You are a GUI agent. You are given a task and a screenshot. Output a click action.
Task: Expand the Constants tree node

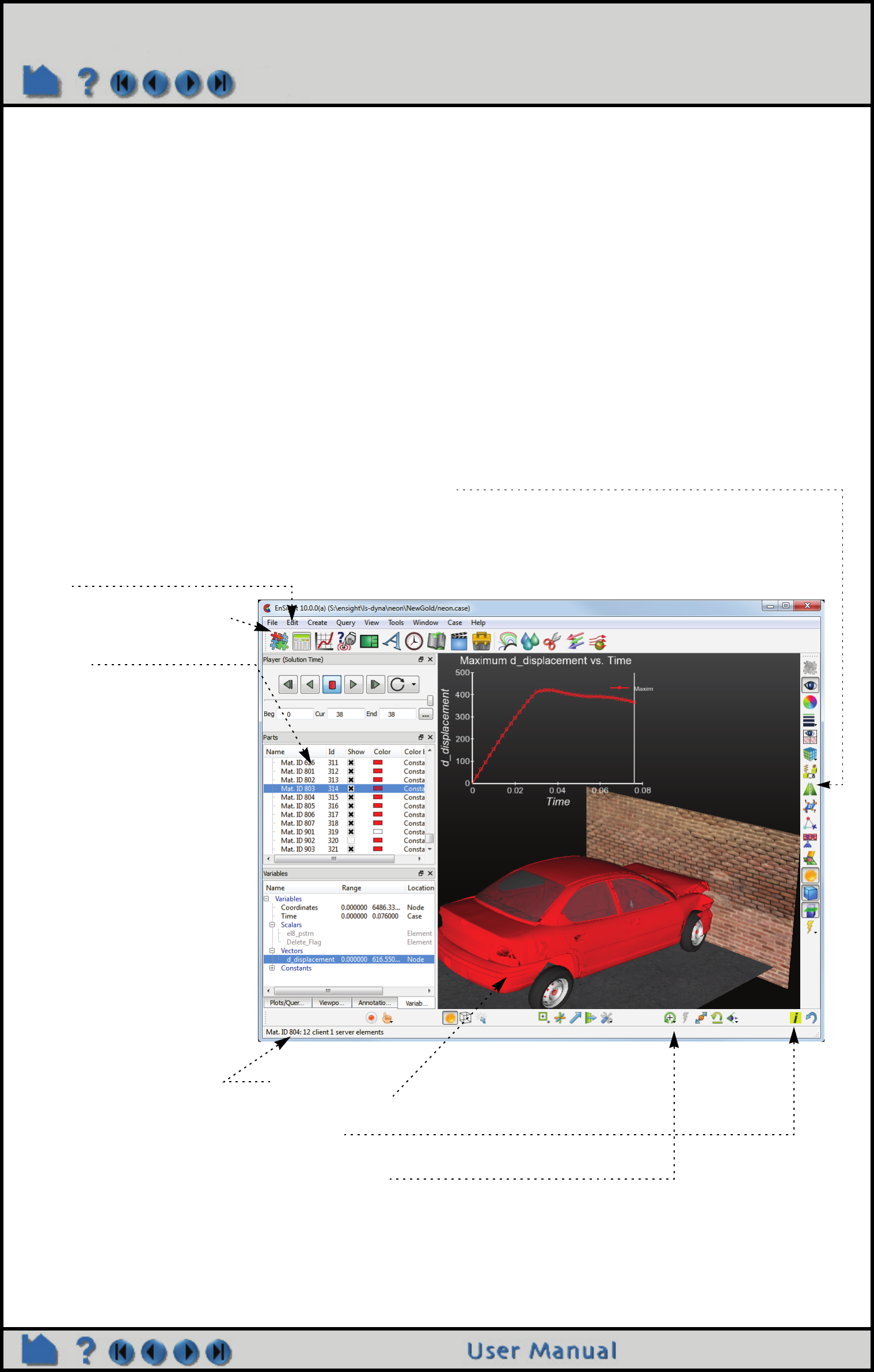pyautogui.click(x=272, y=968)
